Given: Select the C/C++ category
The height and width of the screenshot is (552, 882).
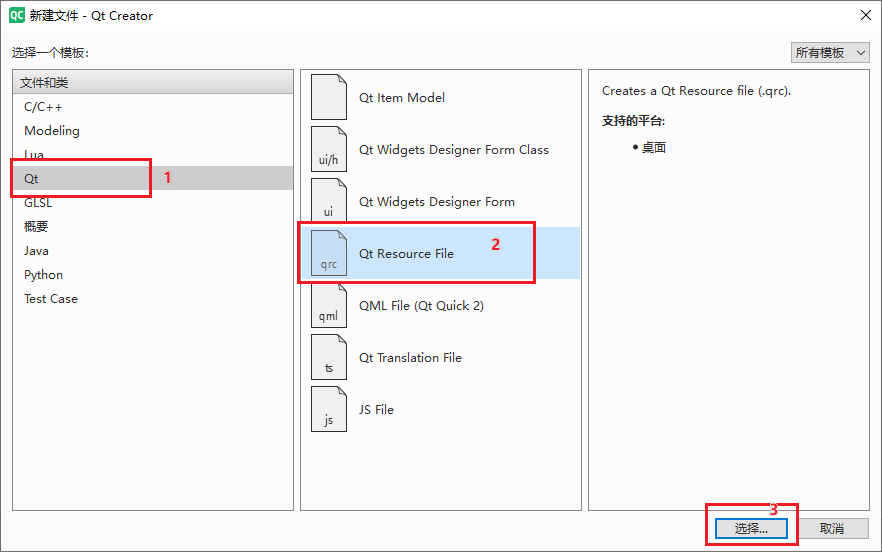Looking at the screenshot, I should click(153, 106).
